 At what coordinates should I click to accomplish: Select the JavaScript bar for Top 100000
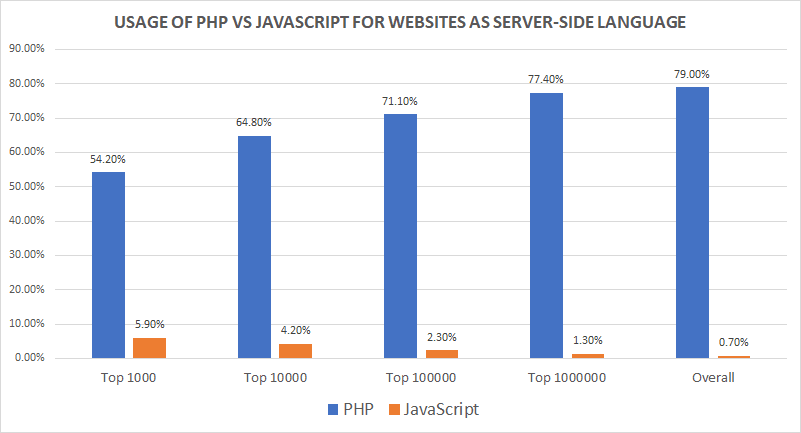[x=441, y=354]
